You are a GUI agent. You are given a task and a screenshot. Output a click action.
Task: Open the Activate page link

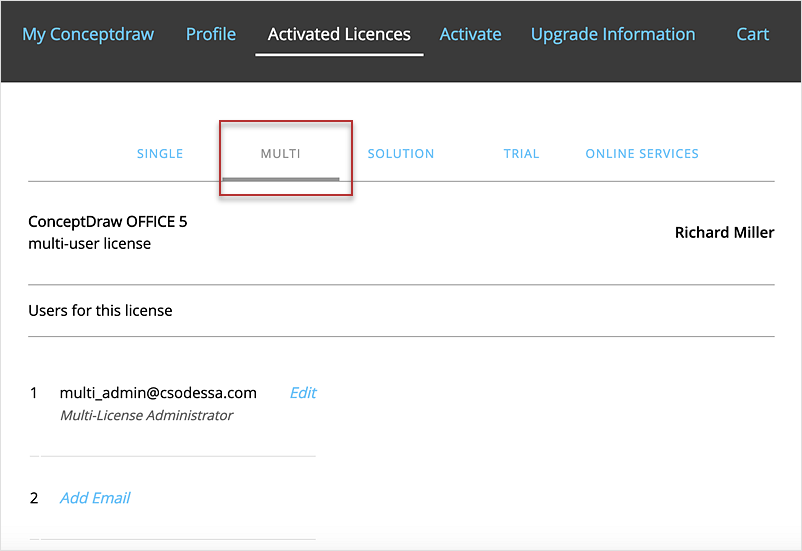pyautogui.click(x=471, y=34)
